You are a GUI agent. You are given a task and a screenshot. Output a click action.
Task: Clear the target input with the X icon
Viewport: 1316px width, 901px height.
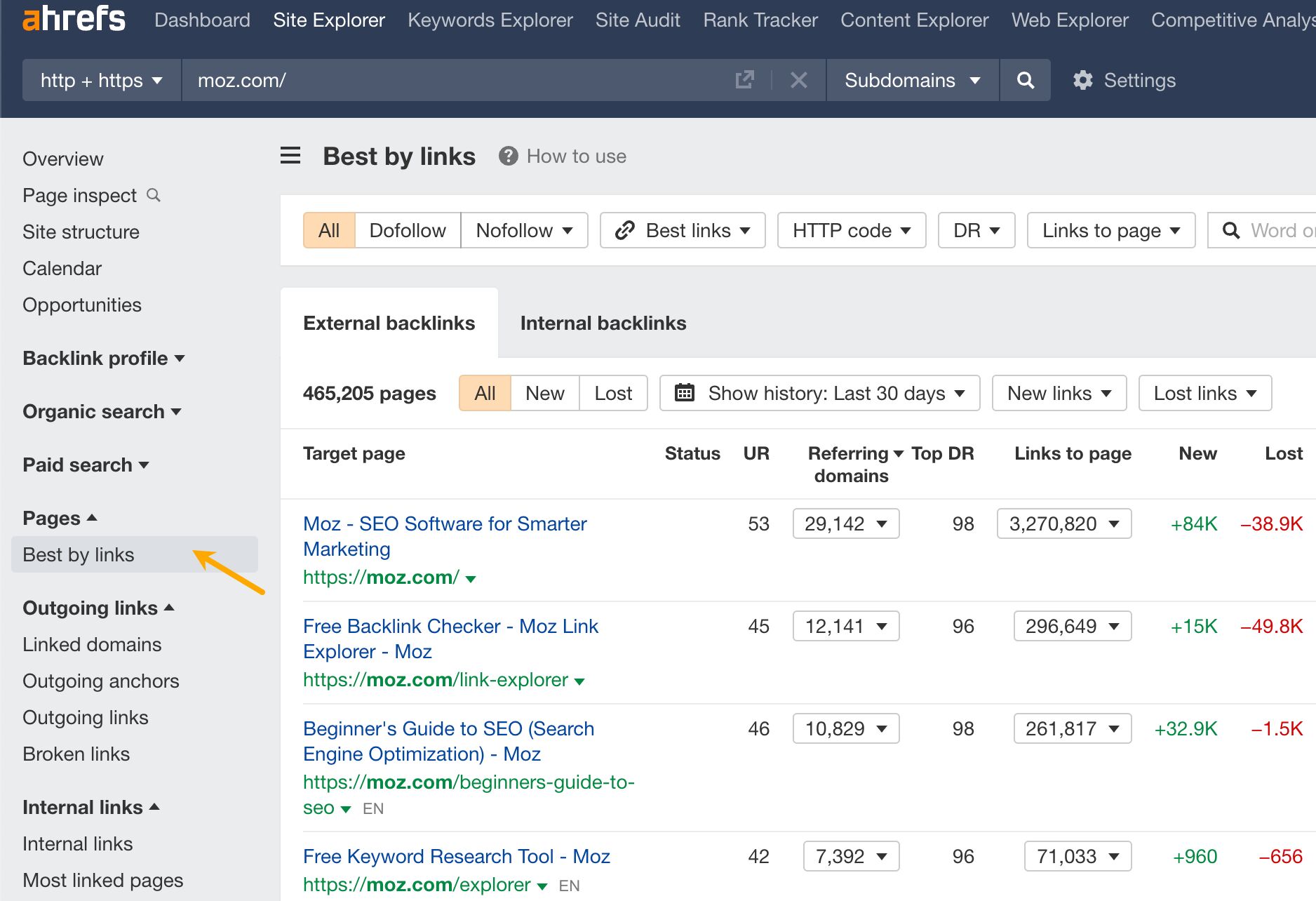(x=799, y=80)
